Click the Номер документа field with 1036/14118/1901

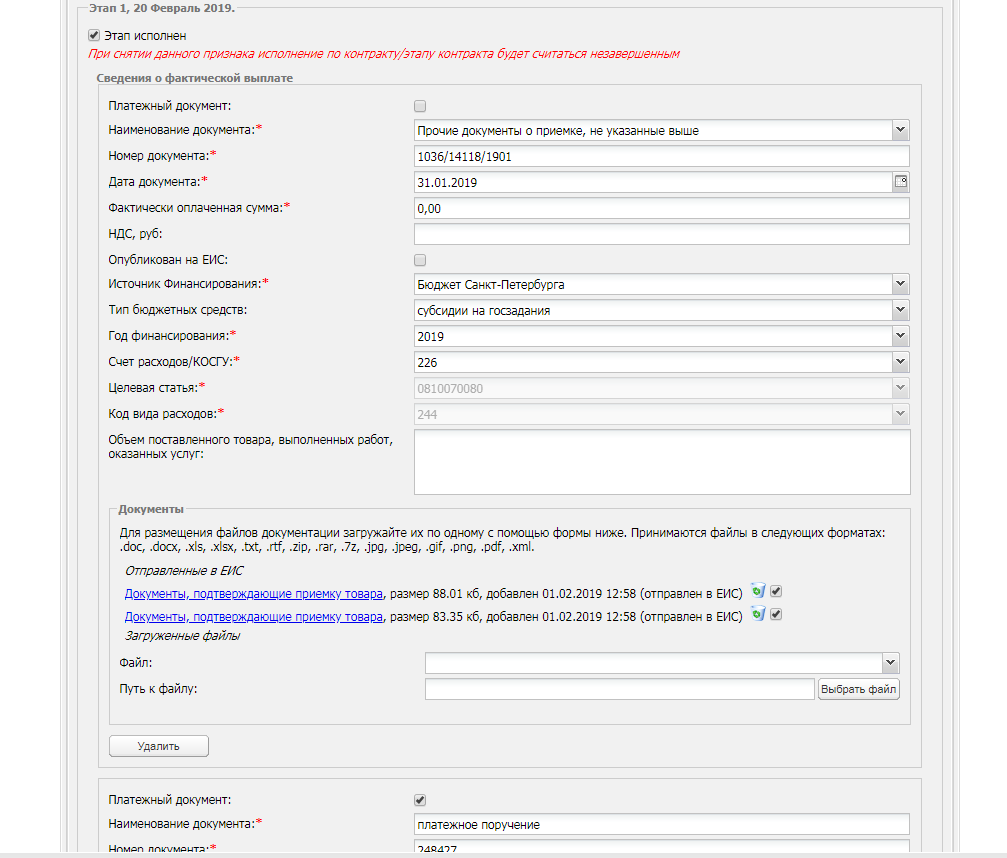click(x=661, y=156)
